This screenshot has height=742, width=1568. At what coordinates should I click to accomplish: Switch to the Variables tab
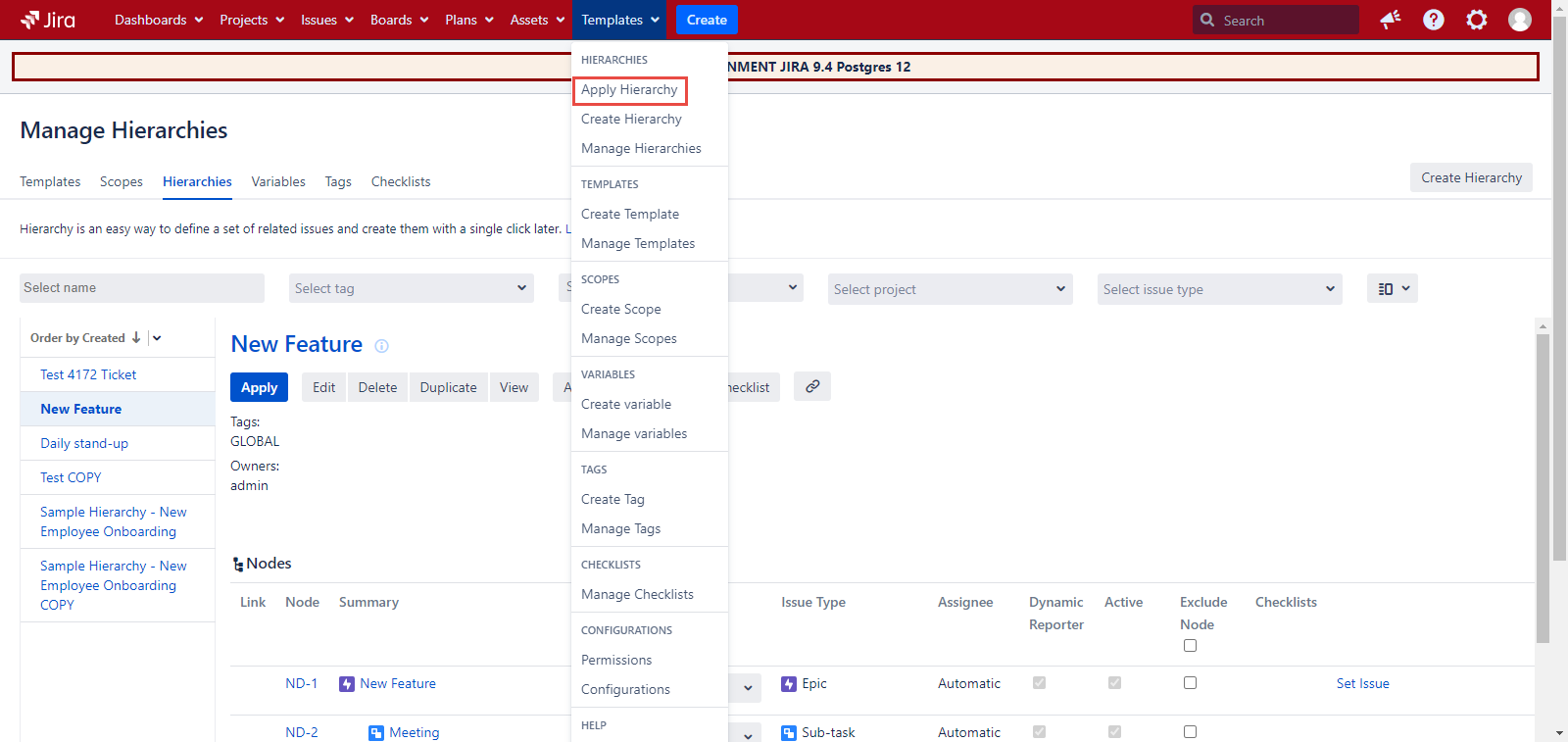point(278,182)
